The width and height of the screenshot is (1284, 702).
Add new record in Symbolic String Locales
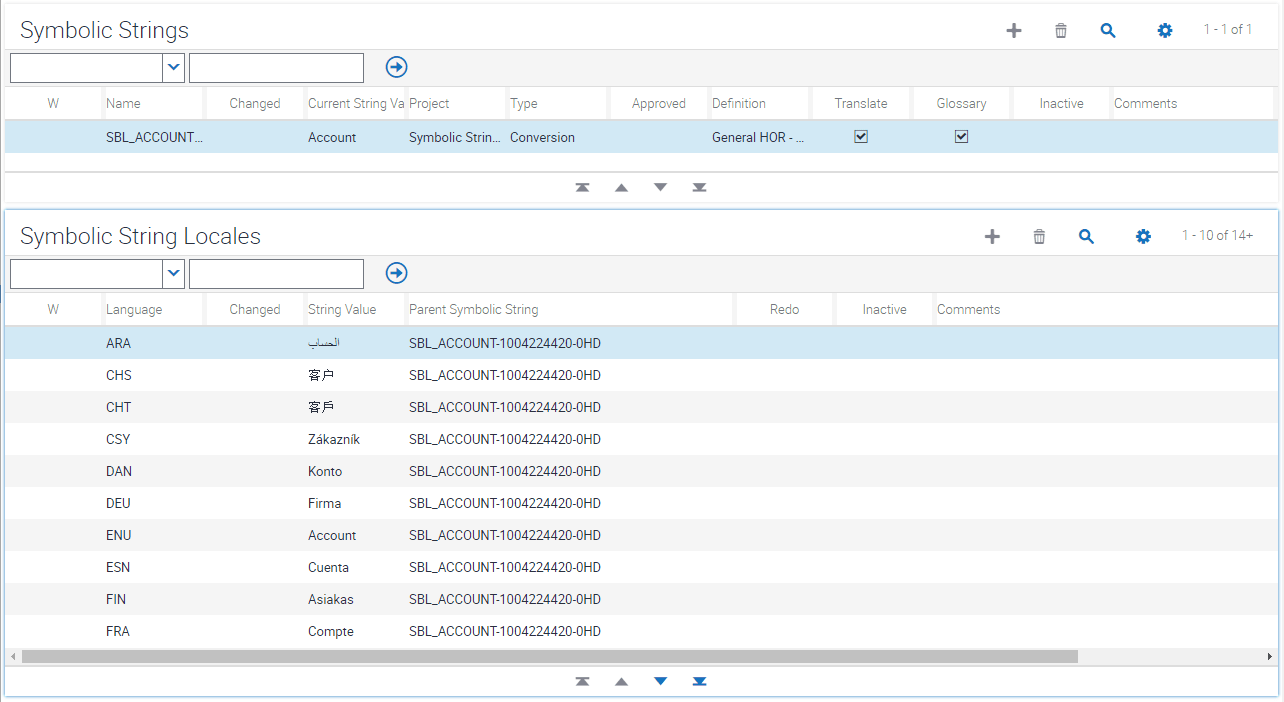992,236
